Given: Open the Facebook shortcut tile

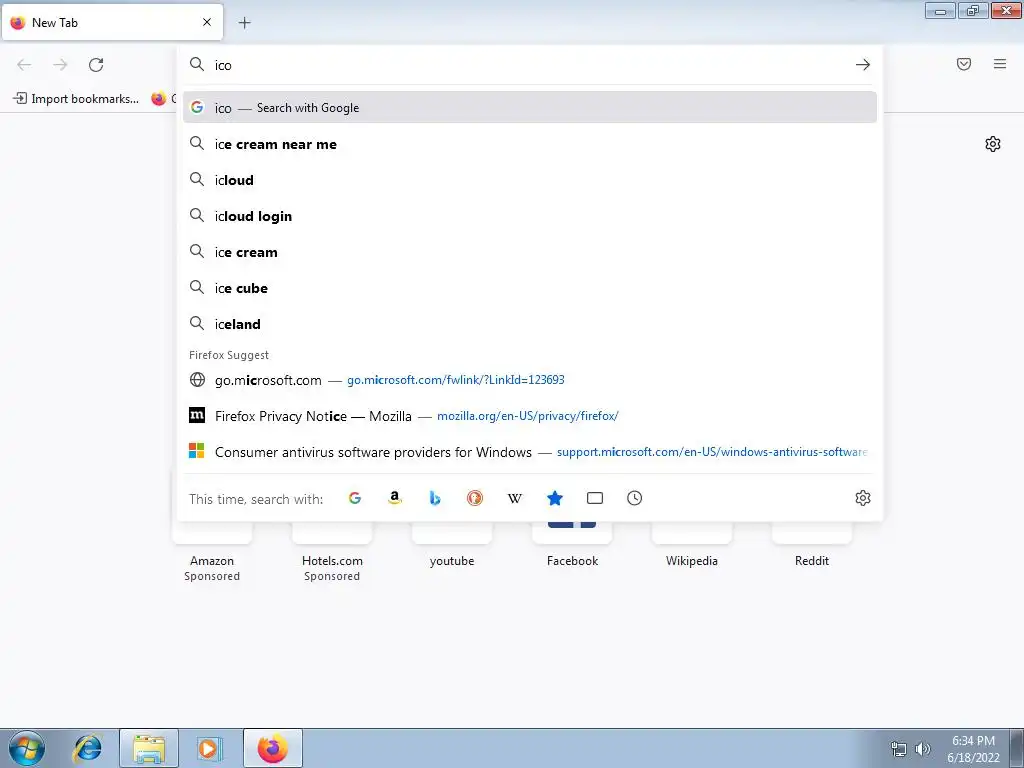Looking at the screenshot, I should click(x=572, y=545).
